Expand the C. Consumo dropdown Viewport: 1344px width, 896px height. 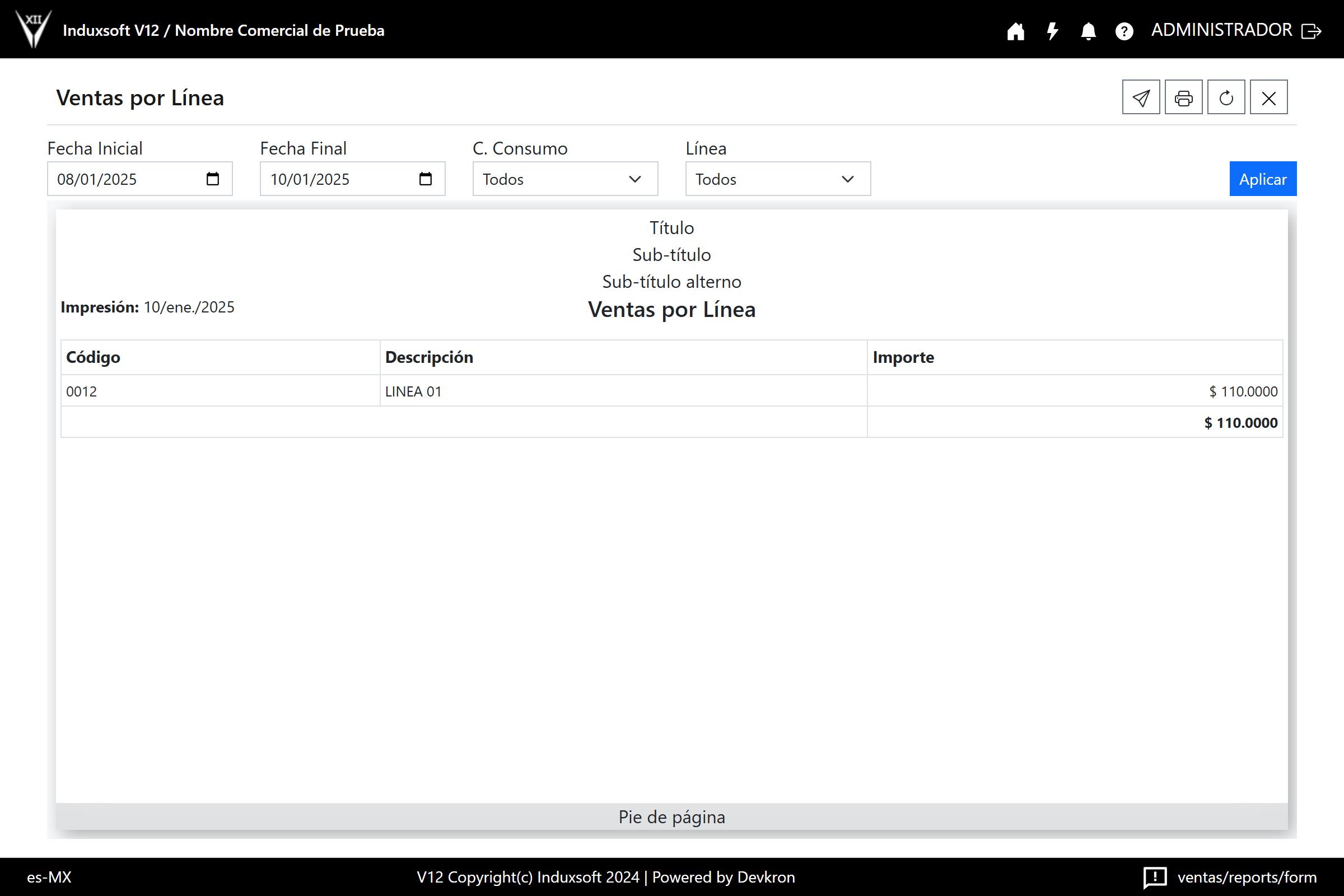coord(564,179)
